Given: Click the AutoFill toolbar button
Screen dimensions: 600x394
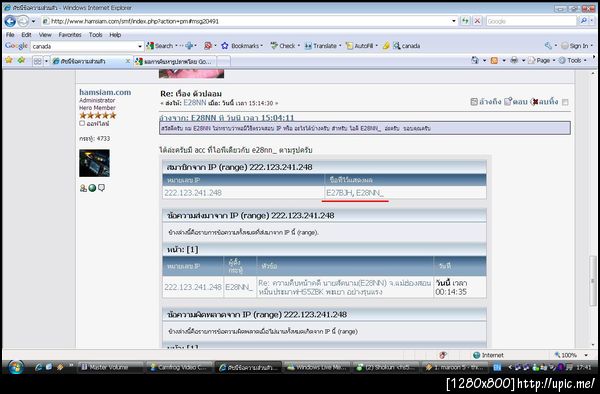Looking at the screenshot, I should coord(360,46).
